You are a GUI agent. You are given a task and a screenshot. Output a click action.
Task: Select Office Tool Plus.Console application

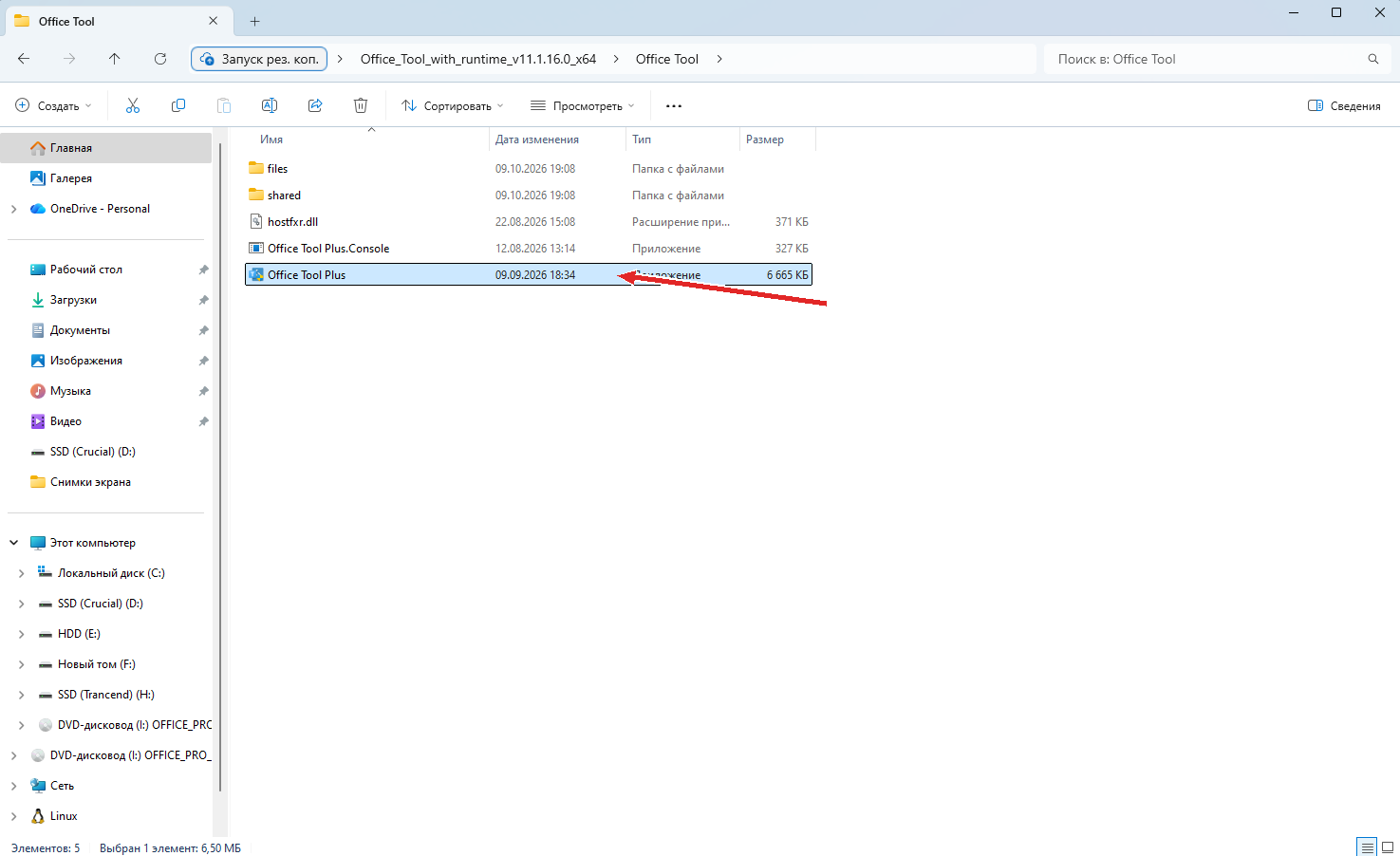click(x=529, y=249)
